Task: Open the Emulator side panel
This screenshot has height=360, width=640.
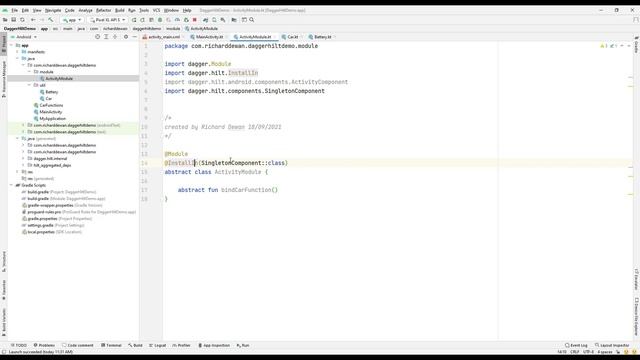Action: point(636,280)
